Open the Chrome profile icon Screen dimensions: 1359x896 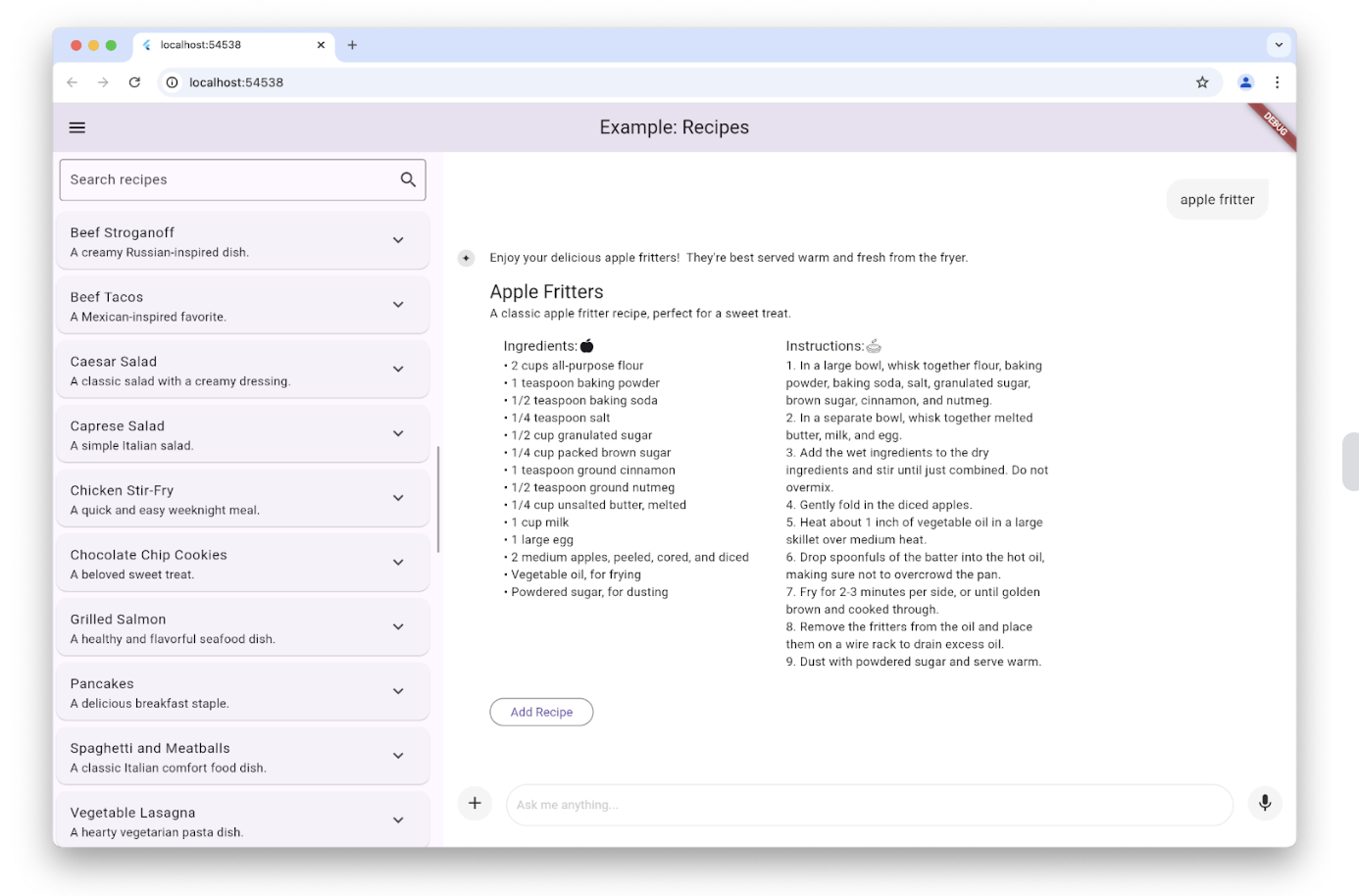pyautogui.click(x=1245, y=82)
